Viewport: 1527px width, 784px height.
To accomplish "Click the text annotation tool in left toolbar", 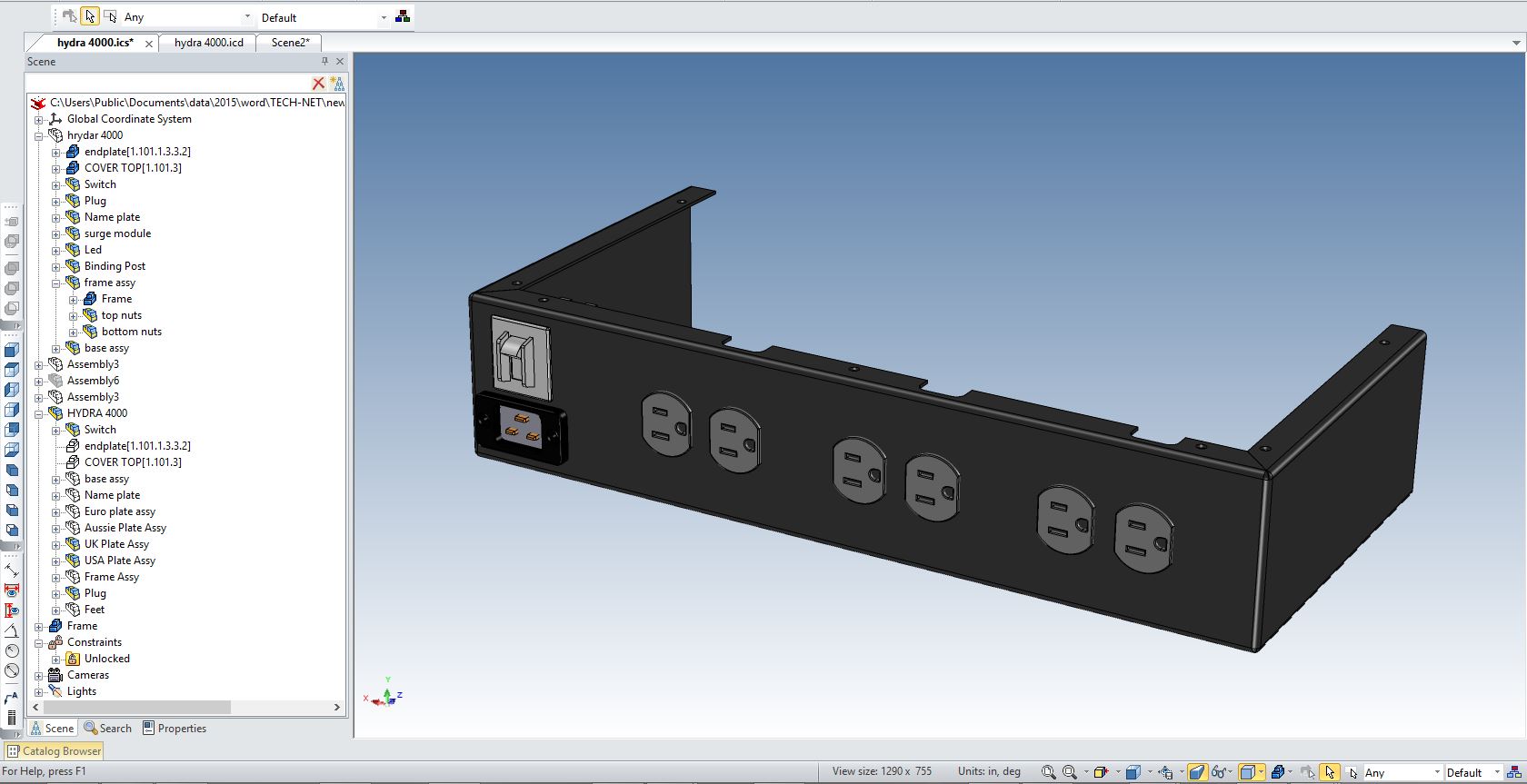I will click(x=12, y=698).
